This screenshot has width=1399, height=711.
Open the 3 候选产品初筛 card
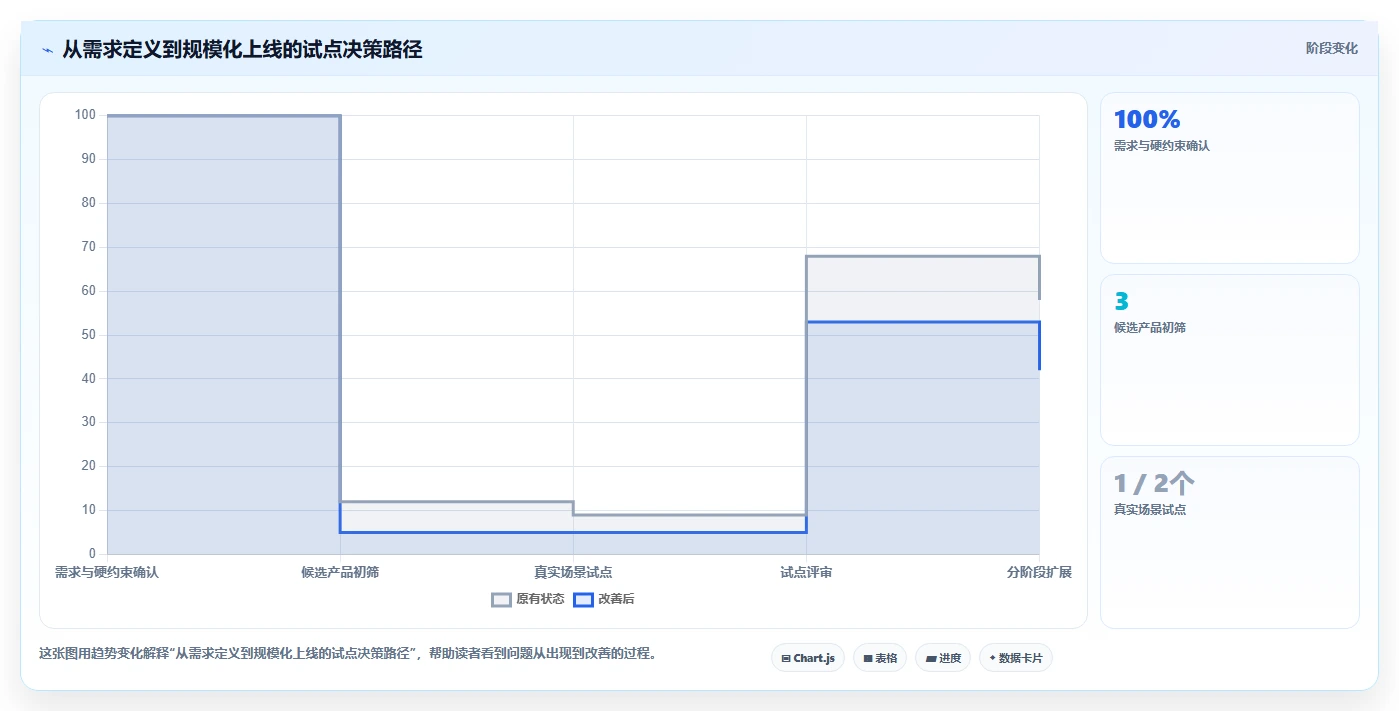[x=1230, y=360]
